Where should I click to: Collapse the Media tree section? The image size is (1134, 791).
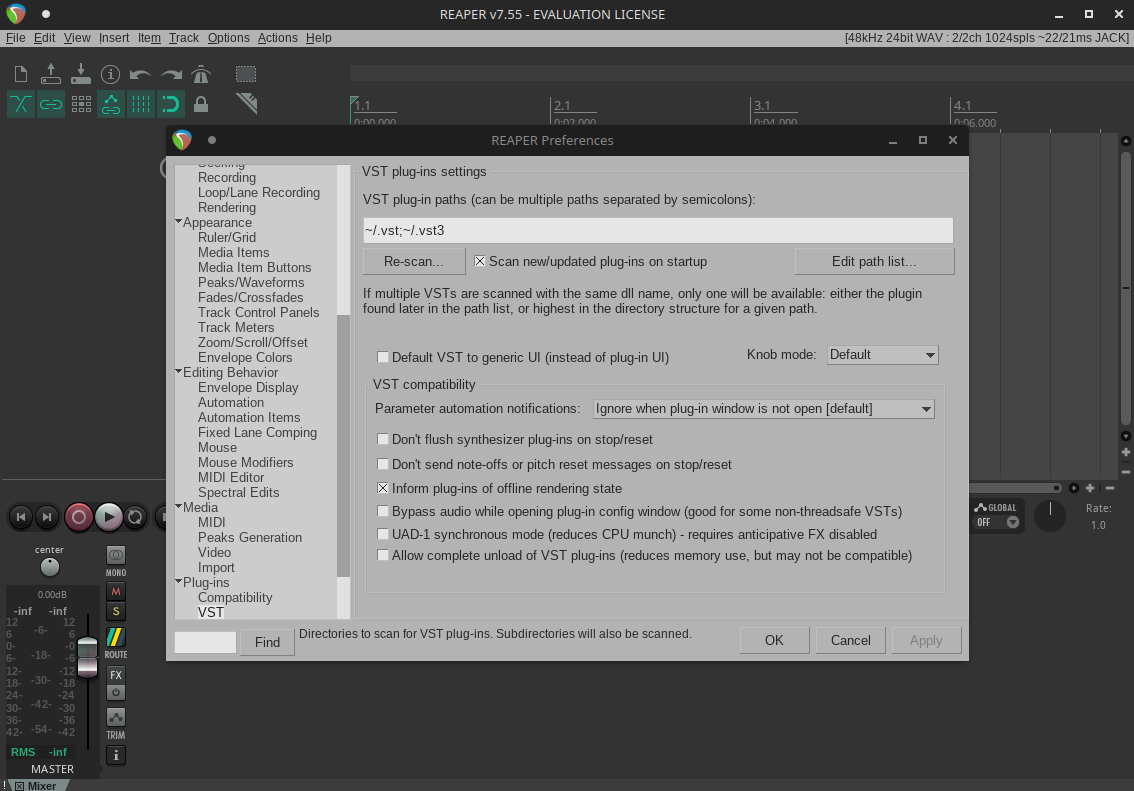tap(178, 506)
